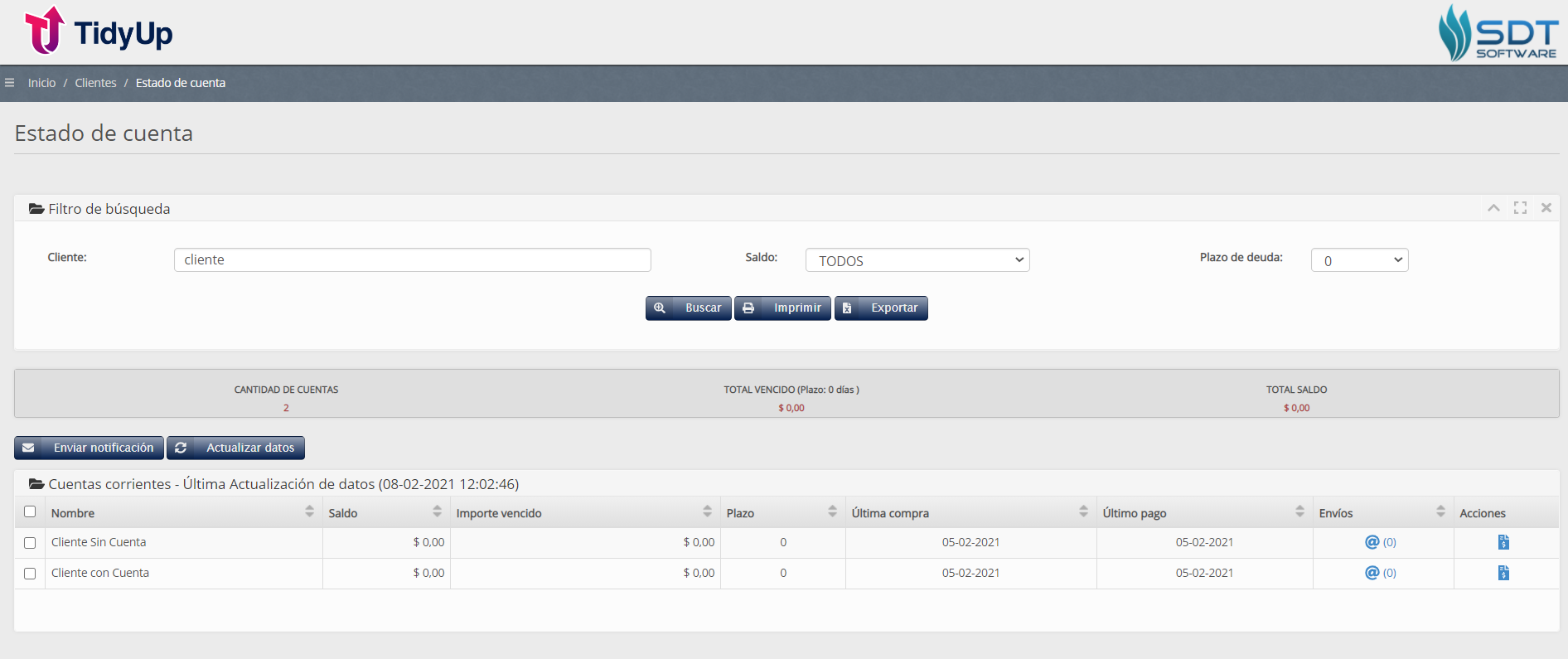
Task: View account statement for Cliente con Cuenta
Action: [x=1503, y=573]
